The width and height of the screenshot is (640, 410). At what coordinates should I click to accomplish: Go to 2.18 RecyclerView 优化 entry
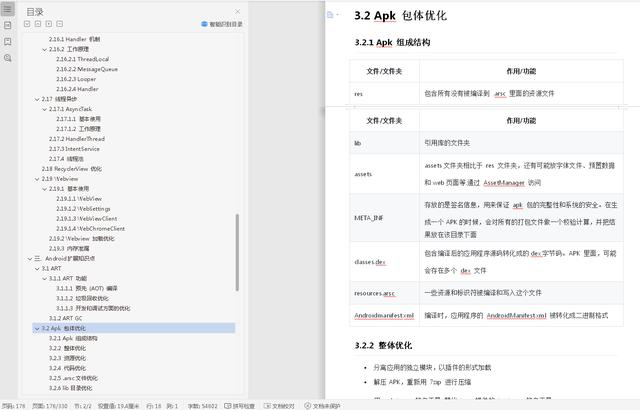(x=71, y=169)
